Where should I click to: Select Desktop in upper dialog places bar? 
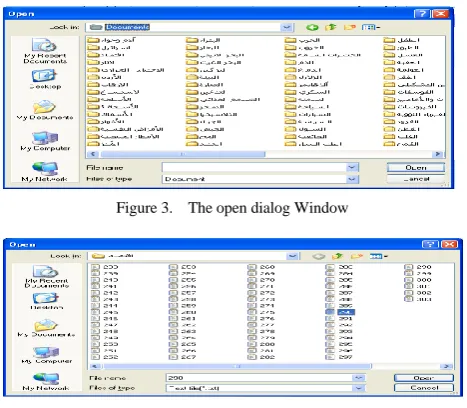[45, 79]
